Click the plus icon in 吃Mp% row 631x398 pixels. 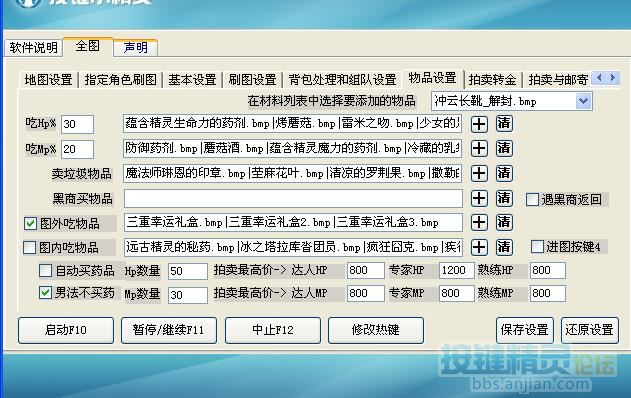[479, 148]
